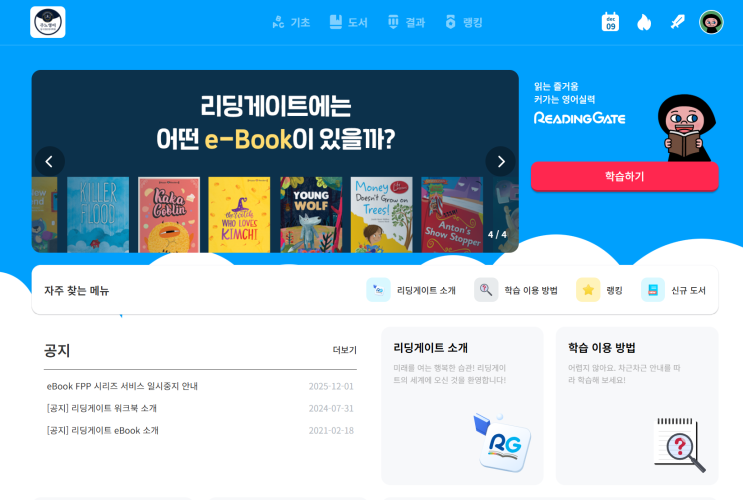
Task: Click the yellow star 랭킹 shortcut icon
Action: click(x=588, y=290)
